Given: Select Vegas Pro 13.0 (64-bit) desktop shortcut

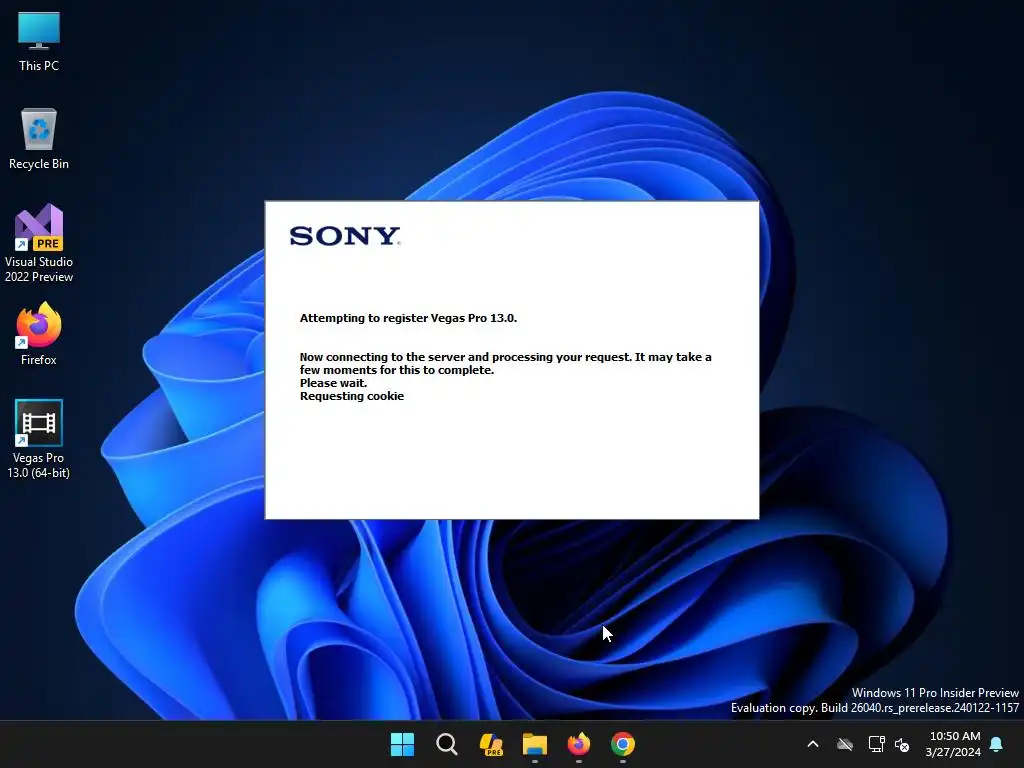Looking at the screenshot, I should click(x=39, y=439).
